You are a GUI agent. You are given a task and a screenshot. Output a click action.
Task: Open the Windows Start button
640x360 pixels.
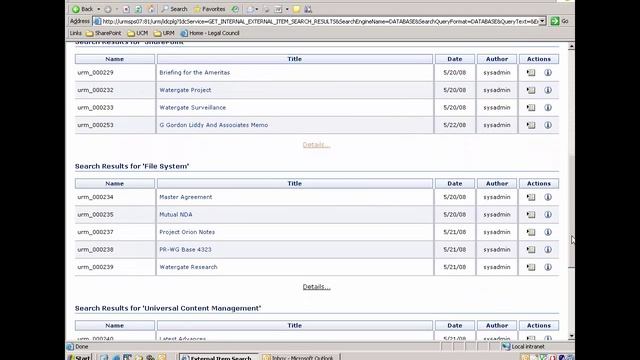[79, 357]
